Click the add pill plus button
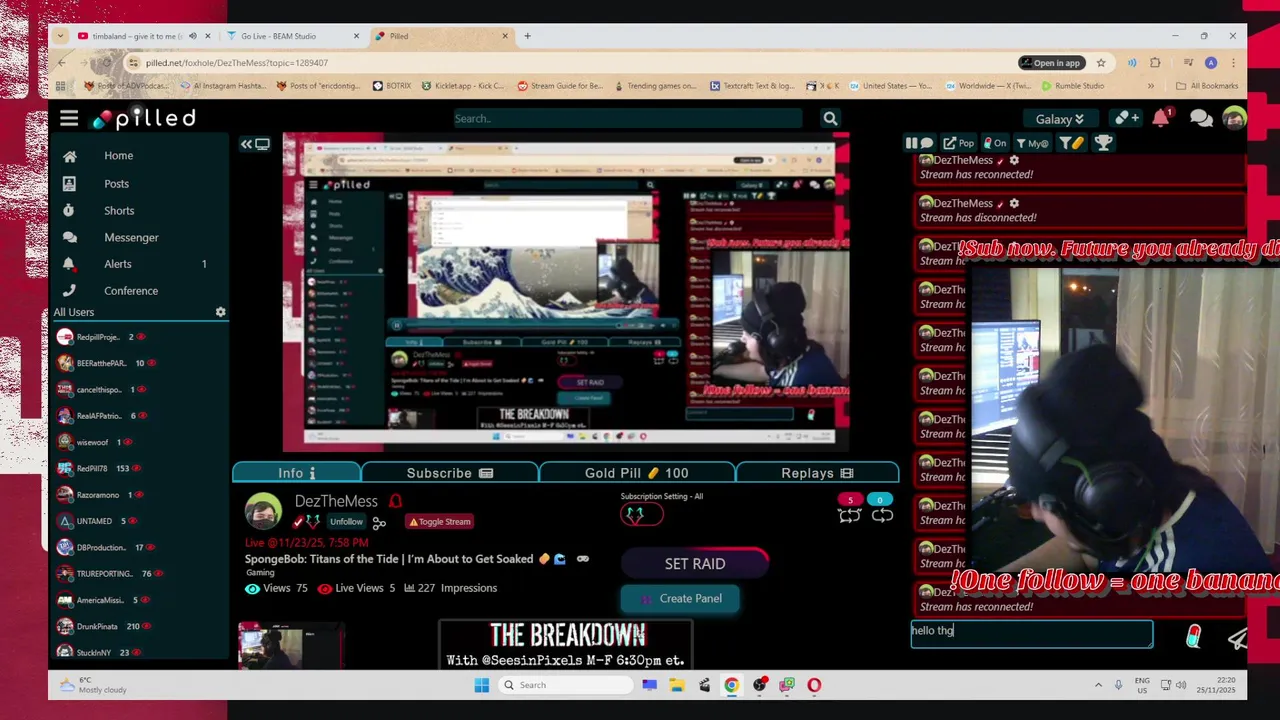This screenshot has height=720, width=1280. pyautogui.click(x=1127, y=119)
